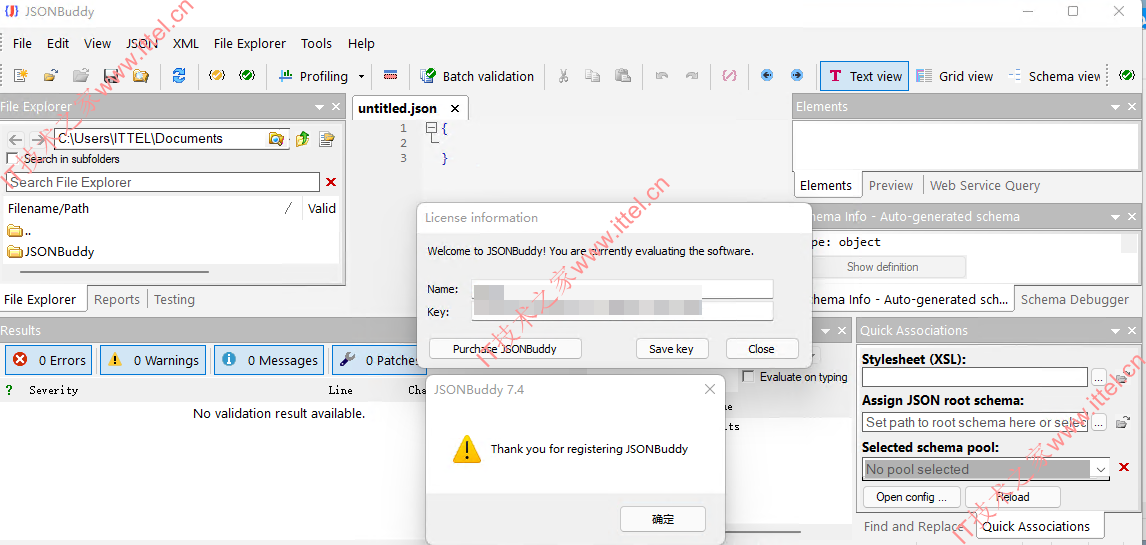This screenshot has width=1146, height=545.
Task: Open Results panel options dropdown arrow
Action: 827,331
